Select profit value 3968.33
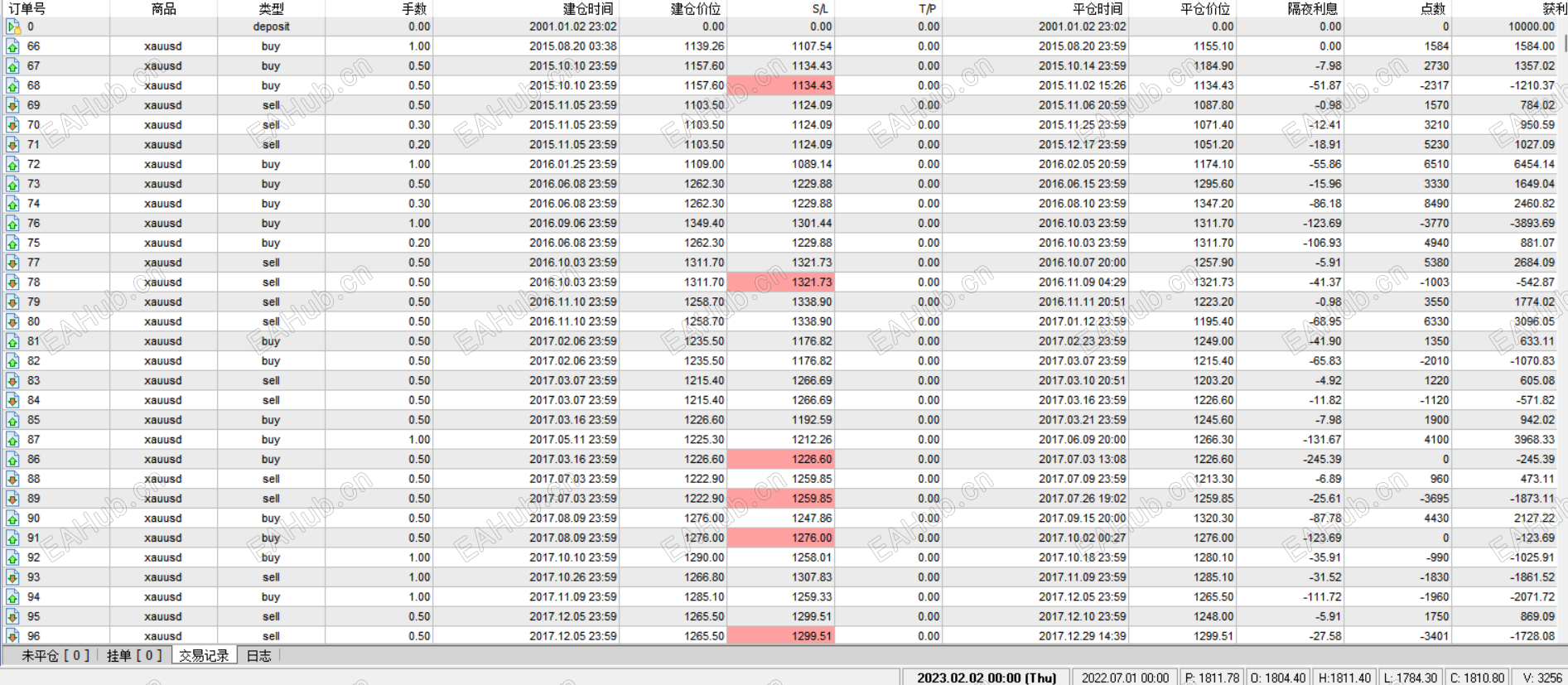1568x685 pixels. (1535, 440)
